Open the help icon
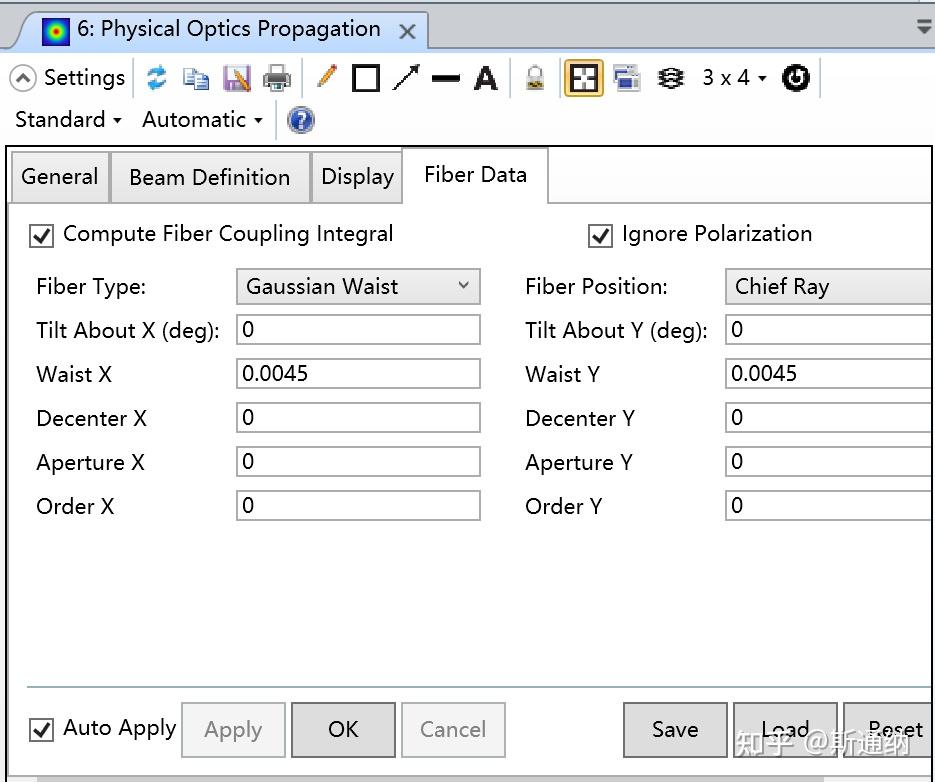935x782 pixels. [x=301, y=120]
